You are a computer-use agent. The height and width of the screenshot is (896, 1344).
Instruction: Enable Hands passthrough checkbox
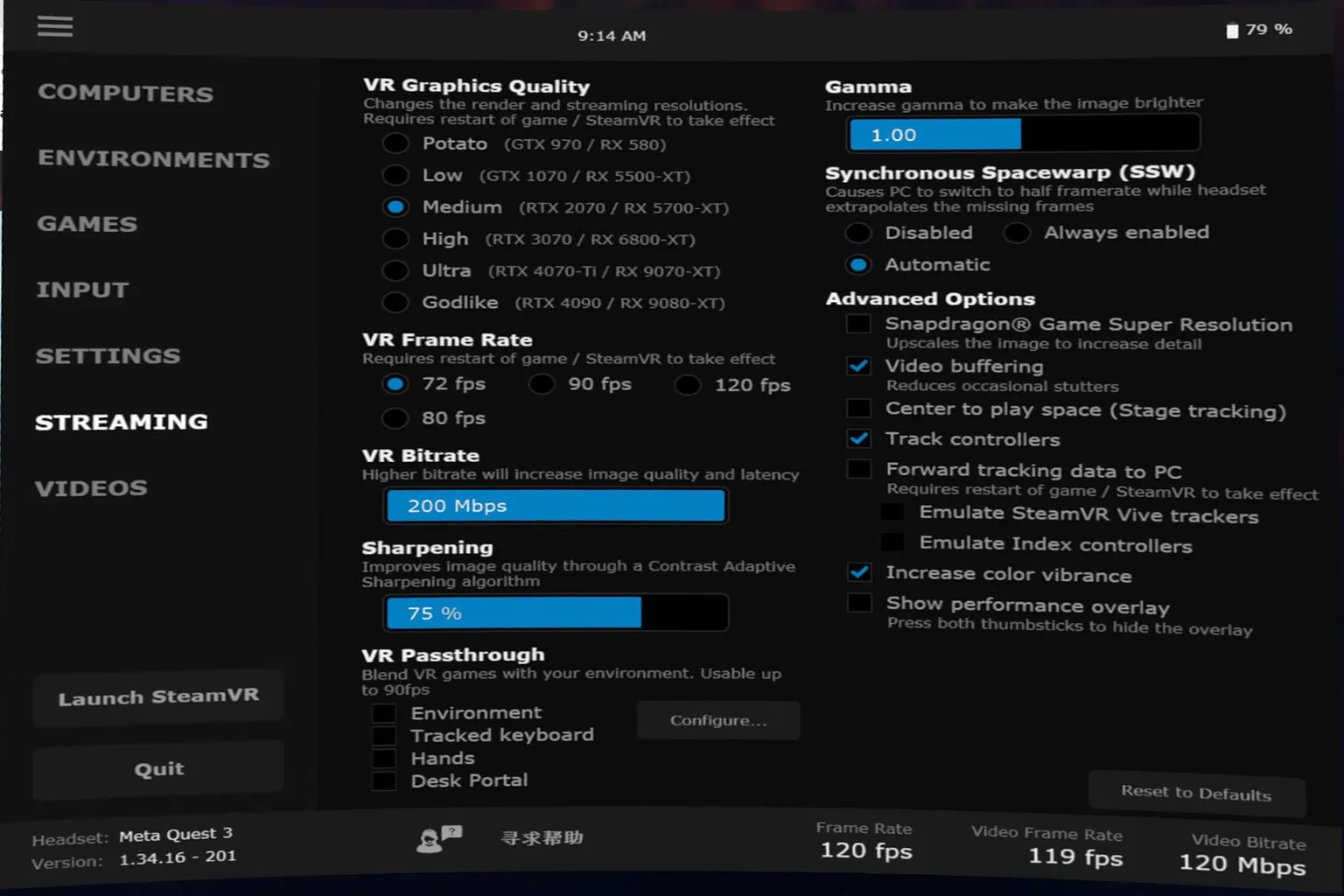tap(384, 758)
